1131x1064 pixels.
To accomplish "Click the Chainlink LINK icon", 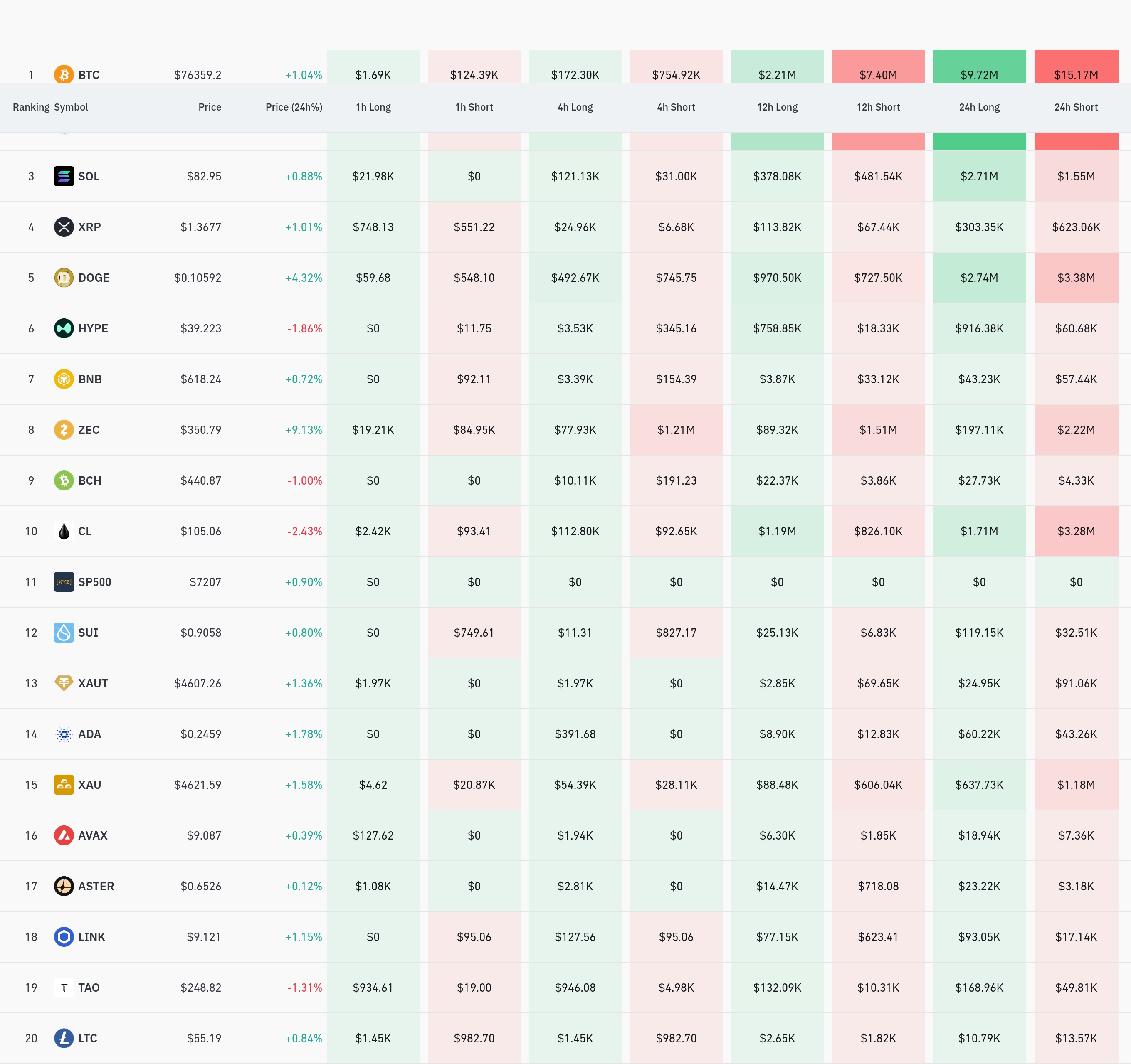I will pos(64,937).
